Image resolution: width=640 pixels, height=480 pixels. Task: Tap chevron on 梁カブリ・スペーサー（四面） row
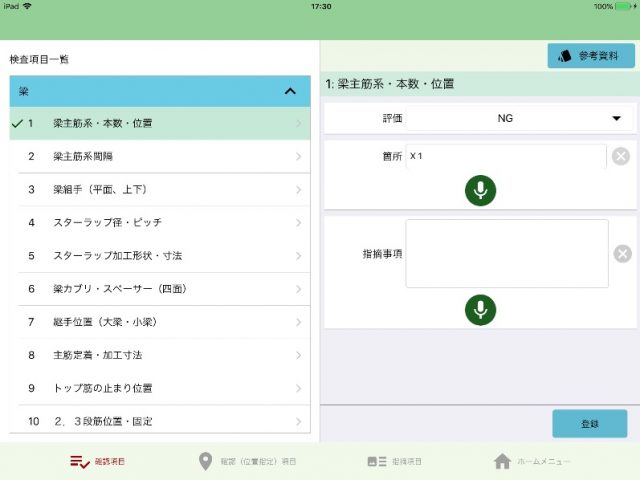(x=298, y=288)
